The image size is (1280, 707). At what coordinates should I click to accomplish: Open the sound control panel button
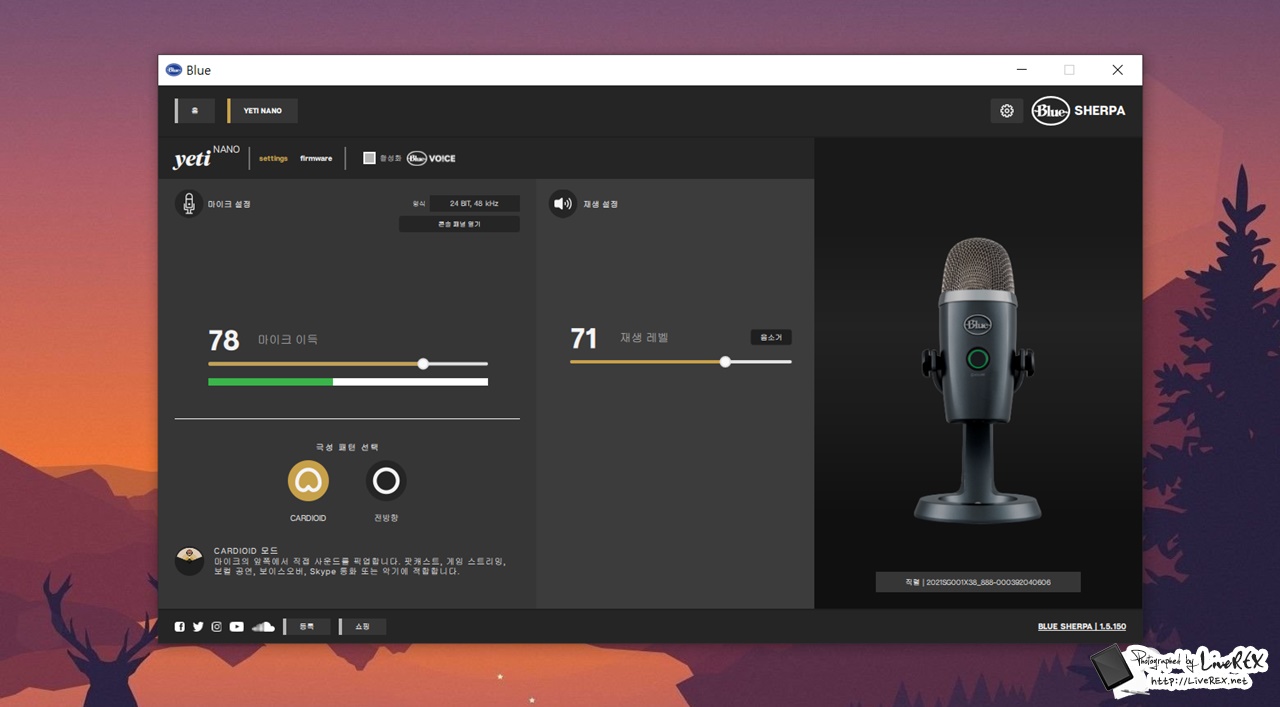459,224
